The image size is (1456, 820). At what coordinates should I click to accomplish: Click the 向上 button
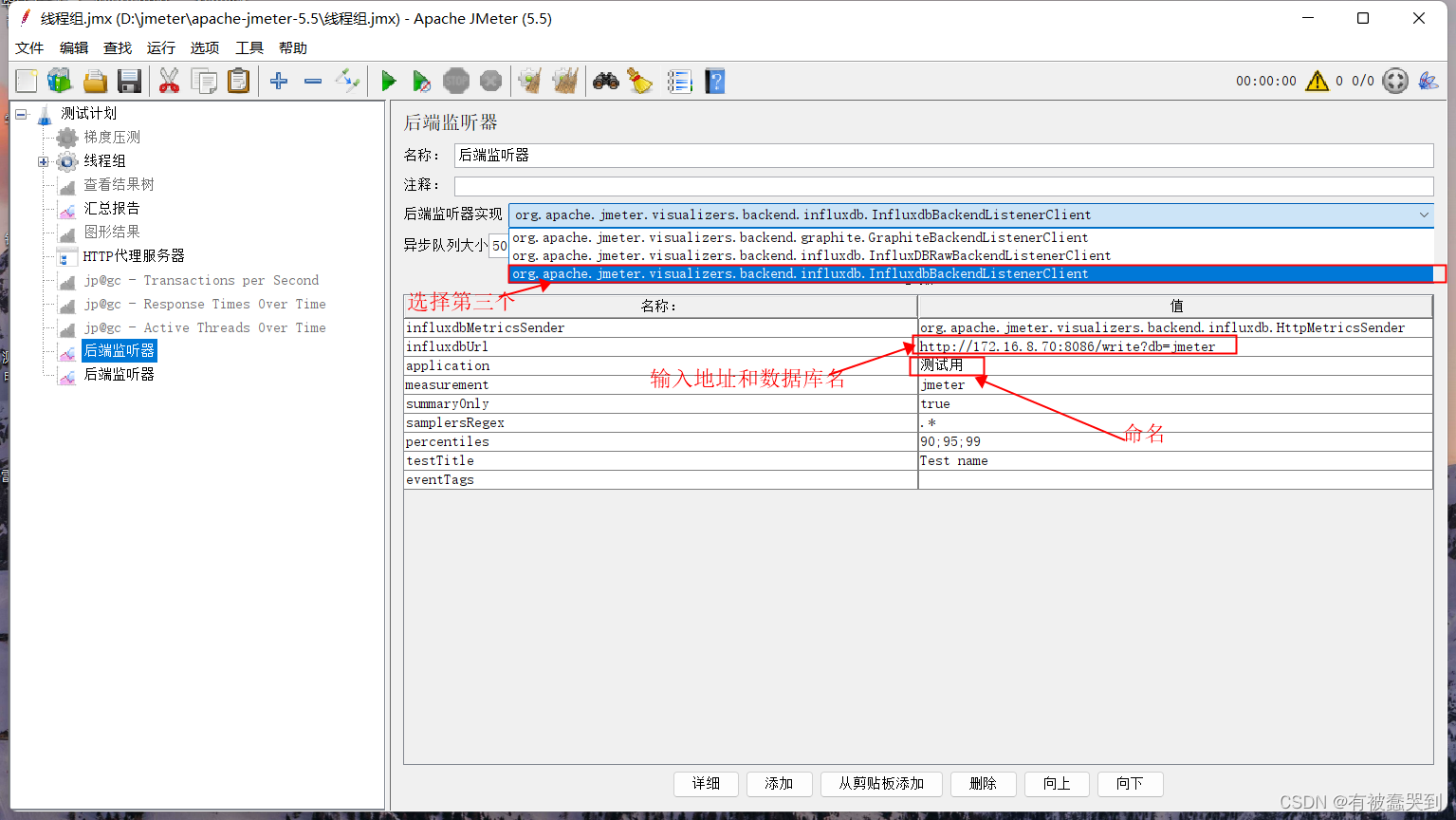(1057, 784)
